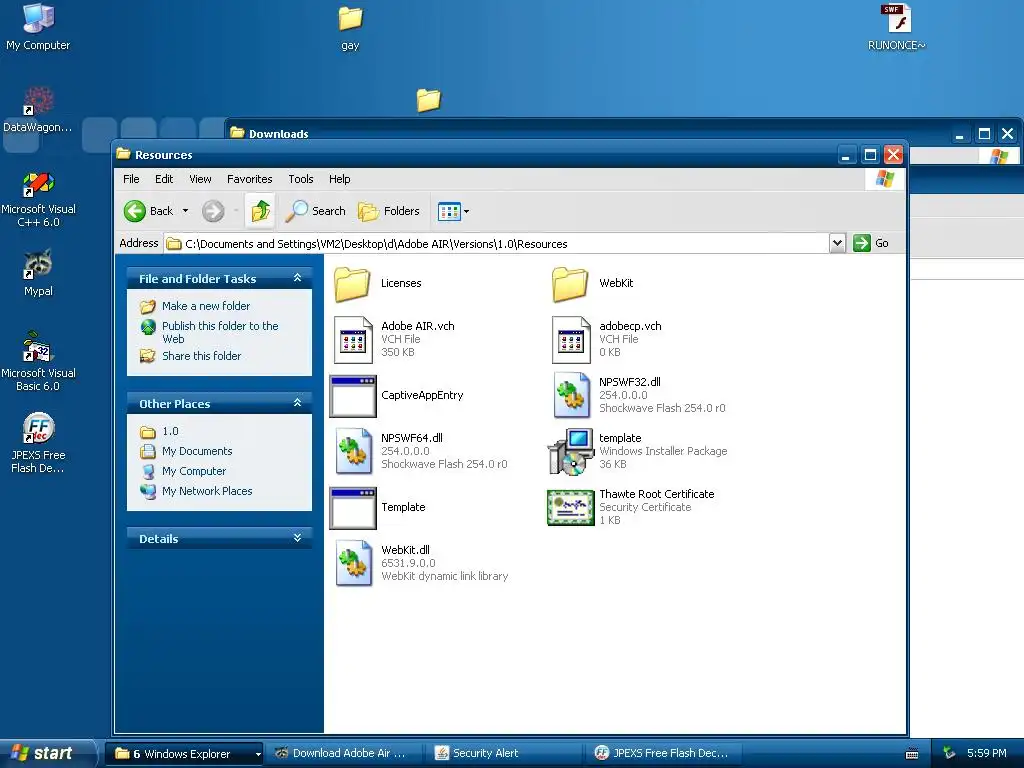Open the Views toolbar dropdown
Image resolution: width=1024 pixels, height=768 pixels.
click(453, 211)
